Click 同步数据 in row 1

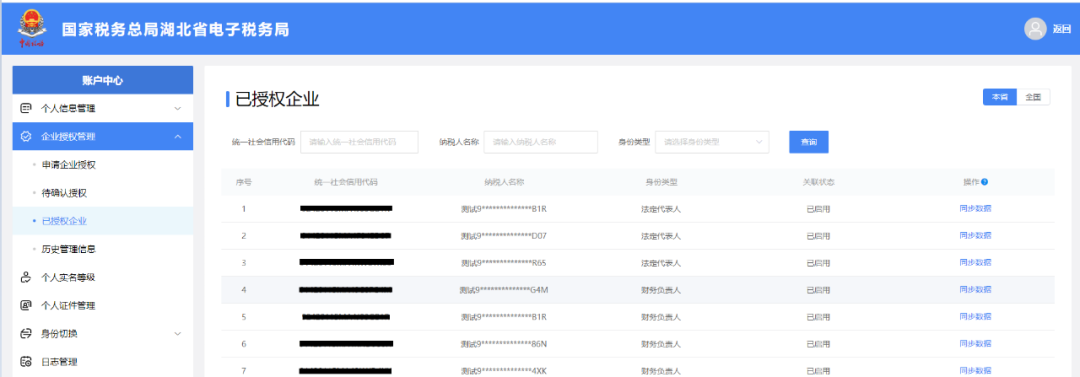(975, 208)
